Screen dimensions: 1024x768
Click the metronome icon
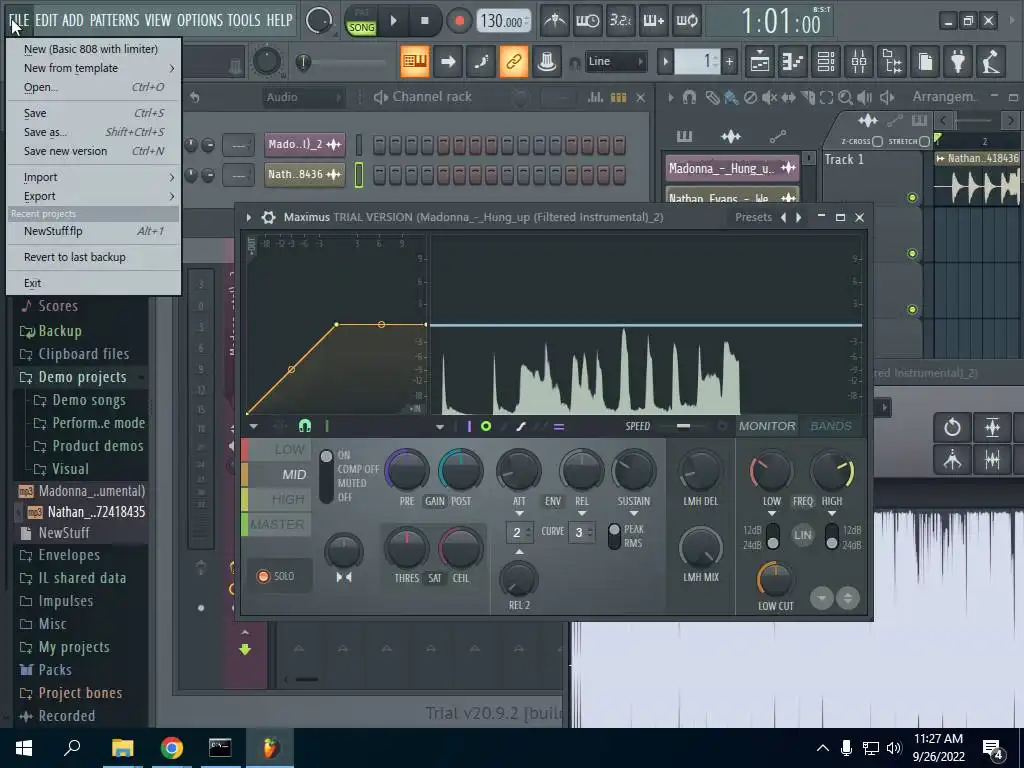(x=555, y=21)
